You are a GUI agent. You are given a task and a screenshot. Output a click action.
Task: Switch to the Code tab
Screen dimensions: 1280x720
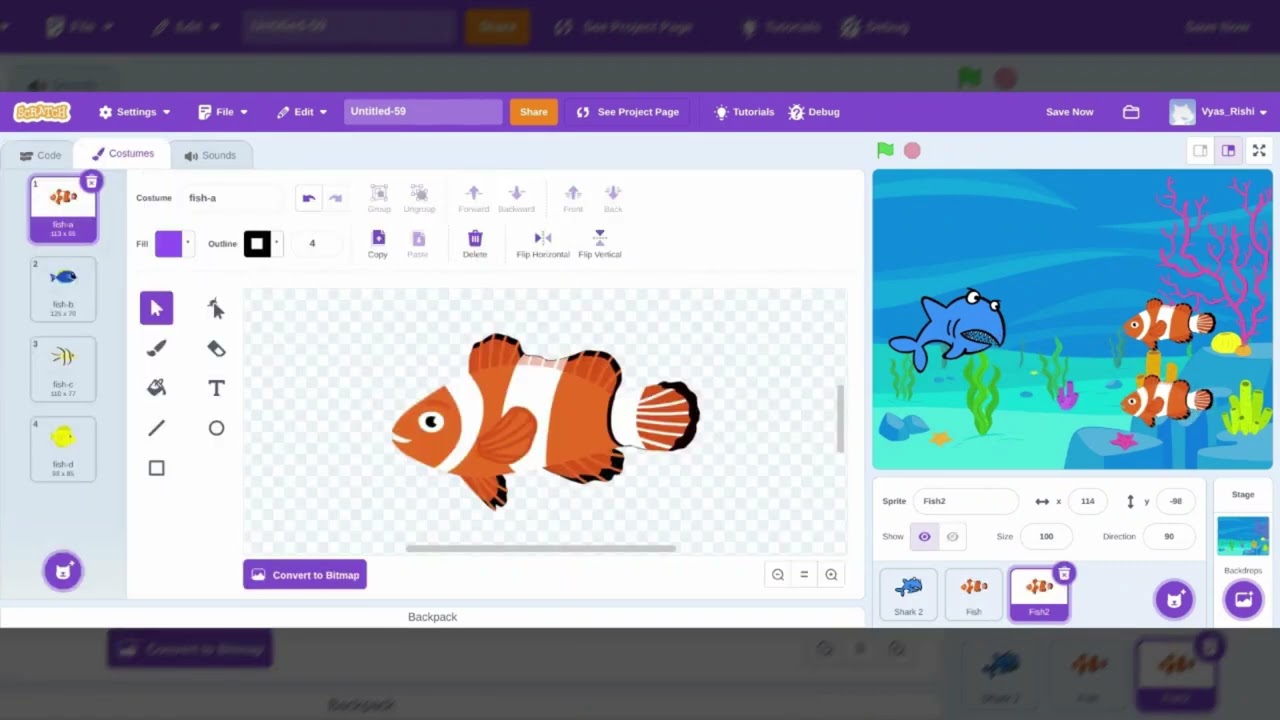pyautogui.click(x=41, y=155)
